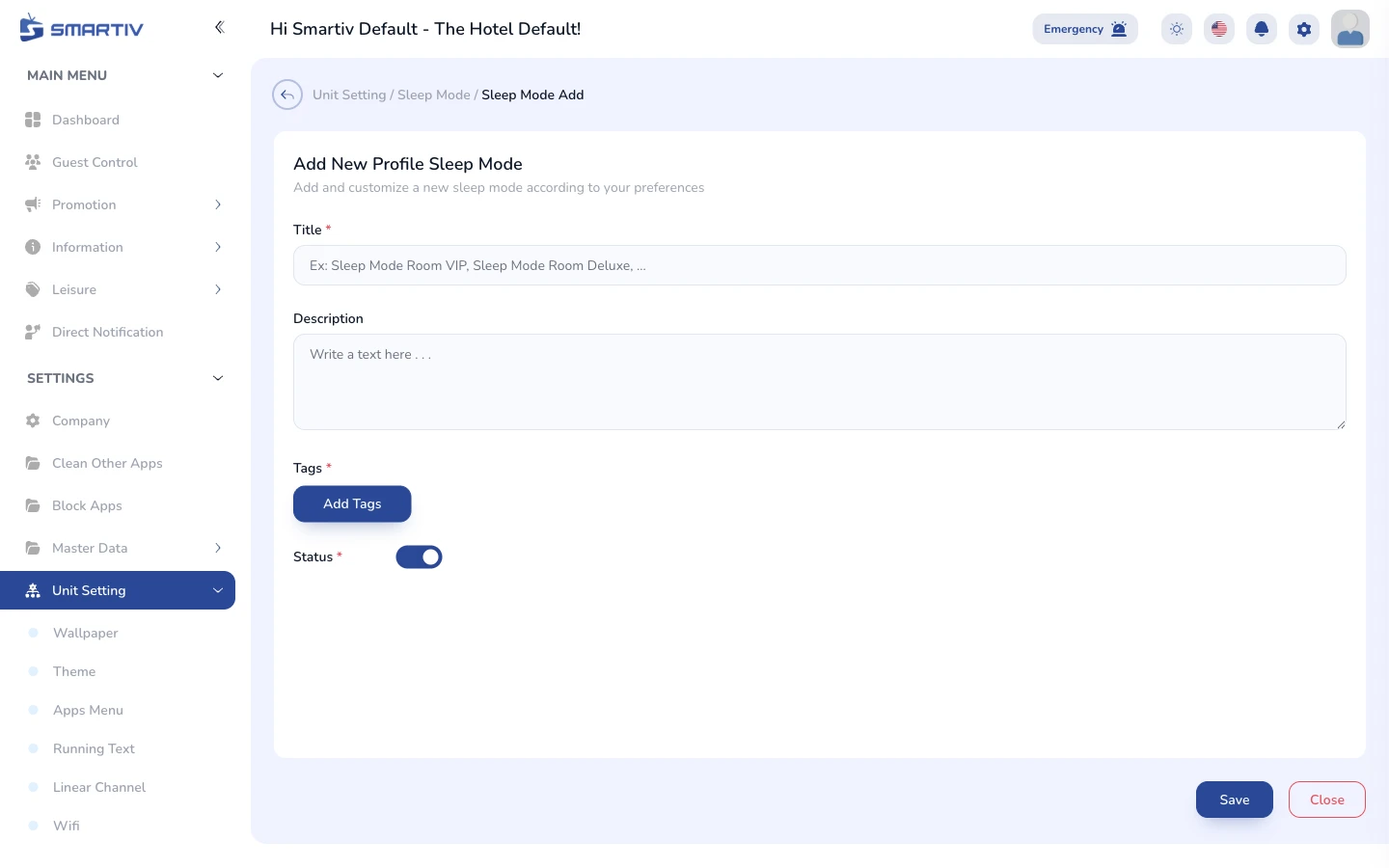The image size is (1389, 868).
Task: Click the Direct Notification icon
Action: tap(33, 332)
